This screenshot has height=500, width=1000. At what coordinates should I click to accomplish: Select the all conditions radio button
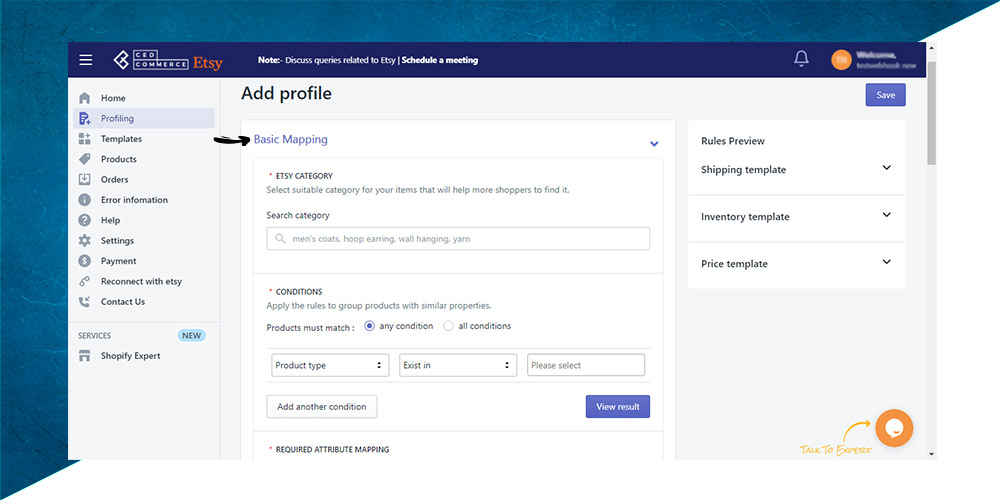(448, 326)
